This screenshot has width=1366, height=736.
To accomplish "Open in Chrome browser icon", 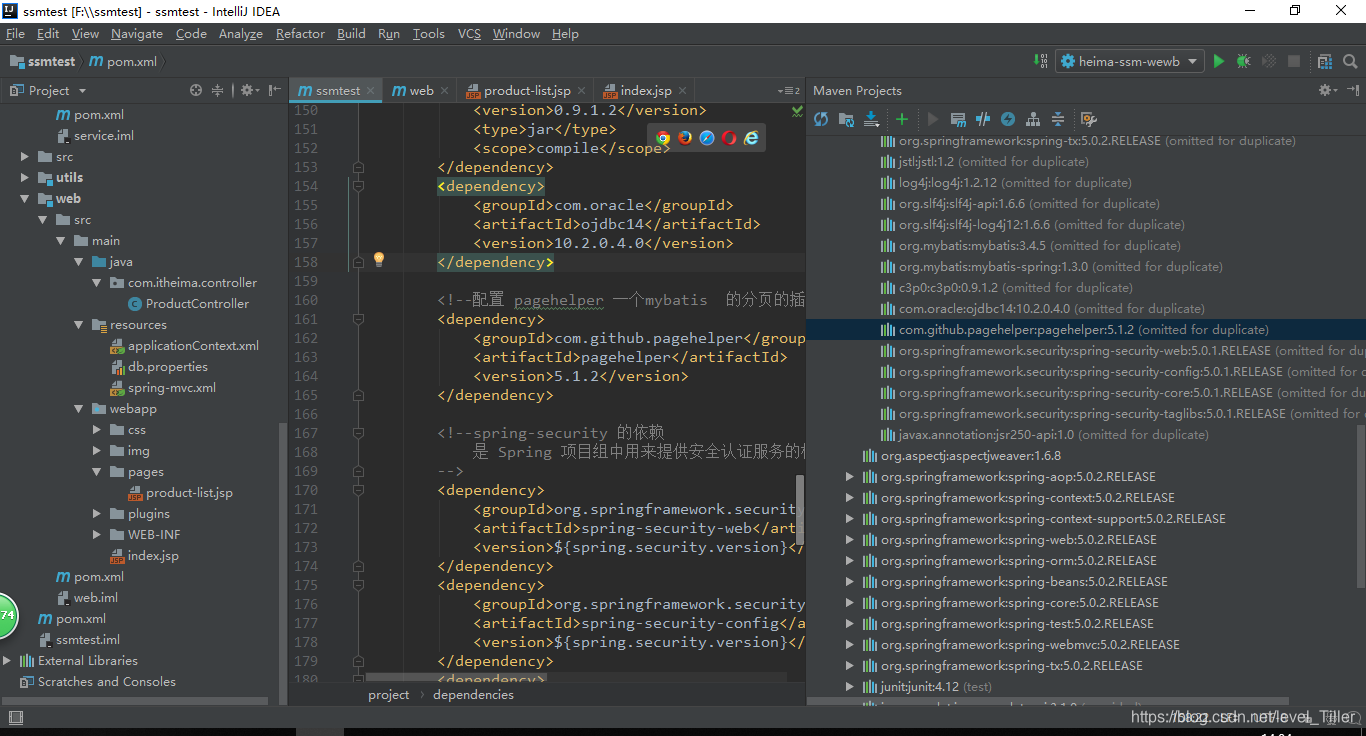I will pyautogui.click(x=663, y=138).
